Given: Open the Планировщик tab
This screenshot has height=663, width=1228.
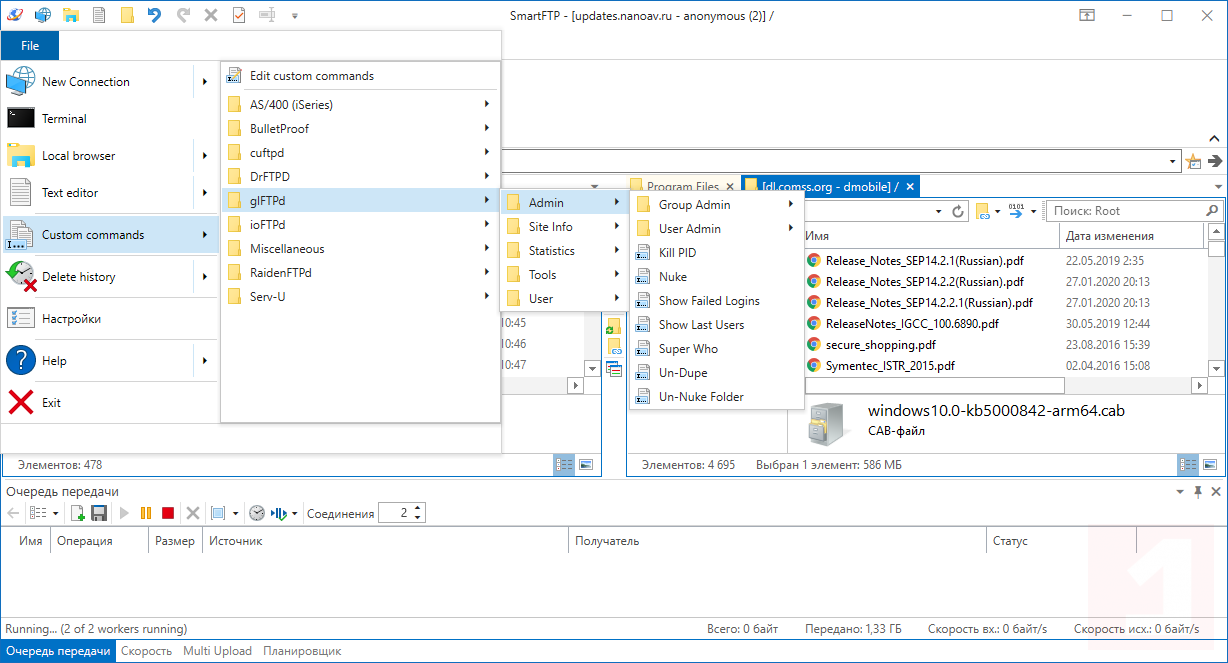Looking at the screenshot, I should click(x=302, y=651).
